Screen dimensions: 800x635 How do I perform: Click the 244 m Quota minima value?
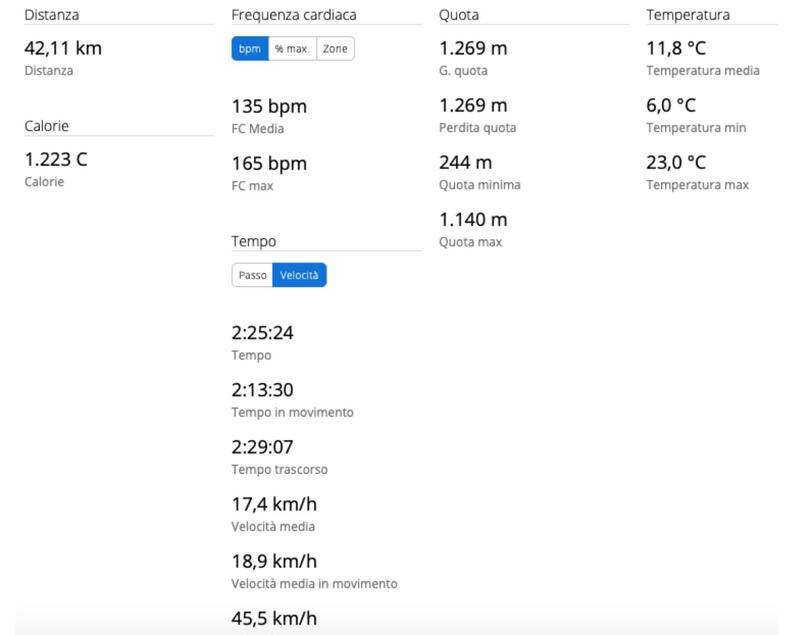[x=465, y=162]
